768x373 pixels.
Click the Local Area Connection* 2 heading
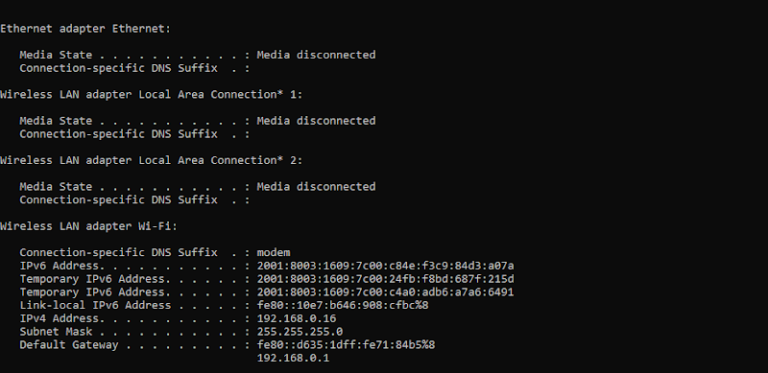pyautogui.click(x=151, y=161)
